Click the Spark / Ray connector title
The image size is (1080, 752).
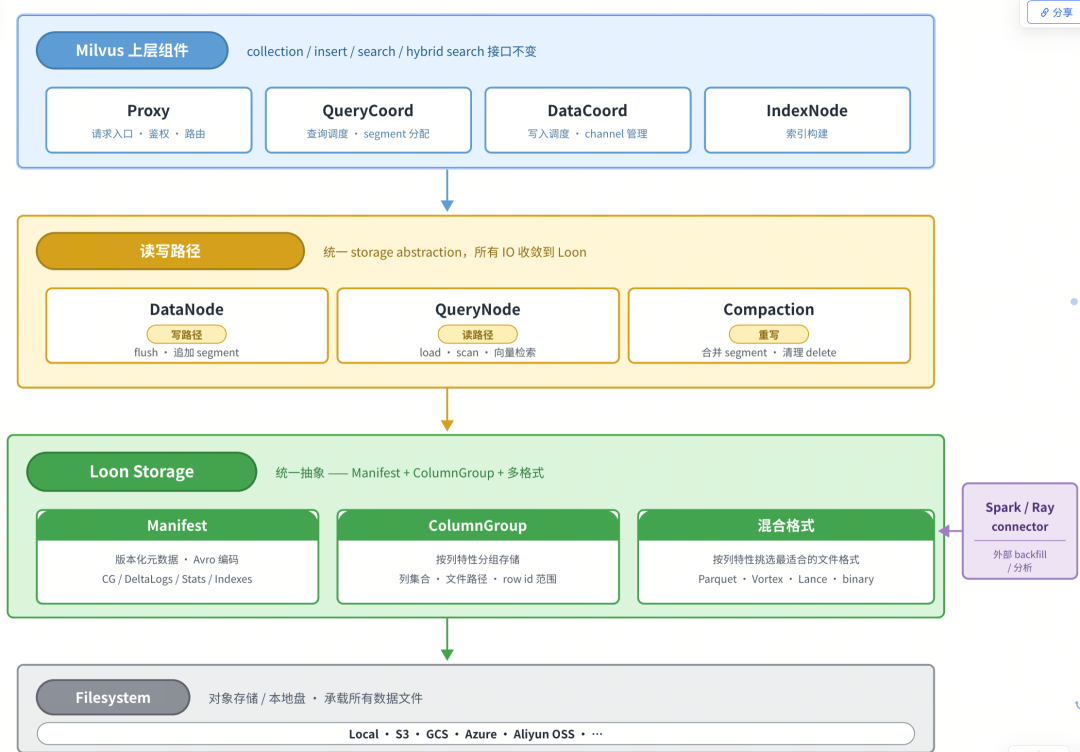click(1020, 517)
